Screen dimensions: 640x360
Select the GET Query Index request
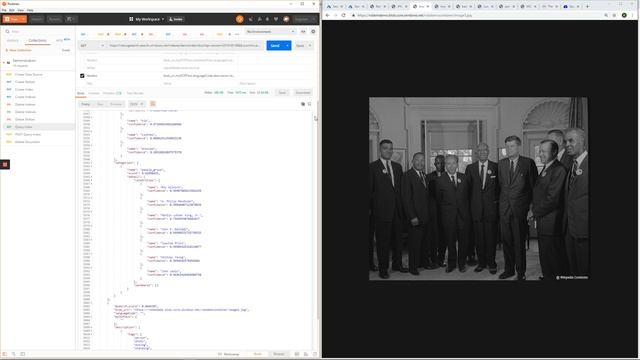click(38, 127)
